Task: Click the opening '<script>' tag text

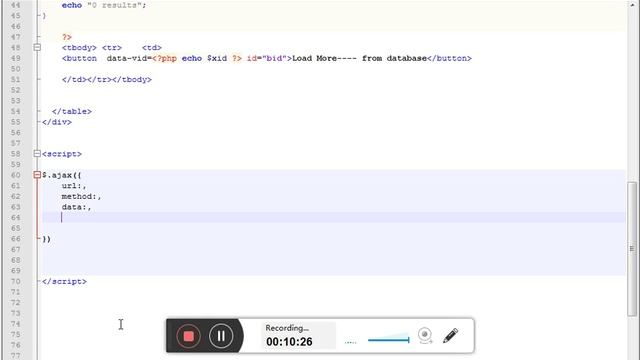Action: (62, 154)
